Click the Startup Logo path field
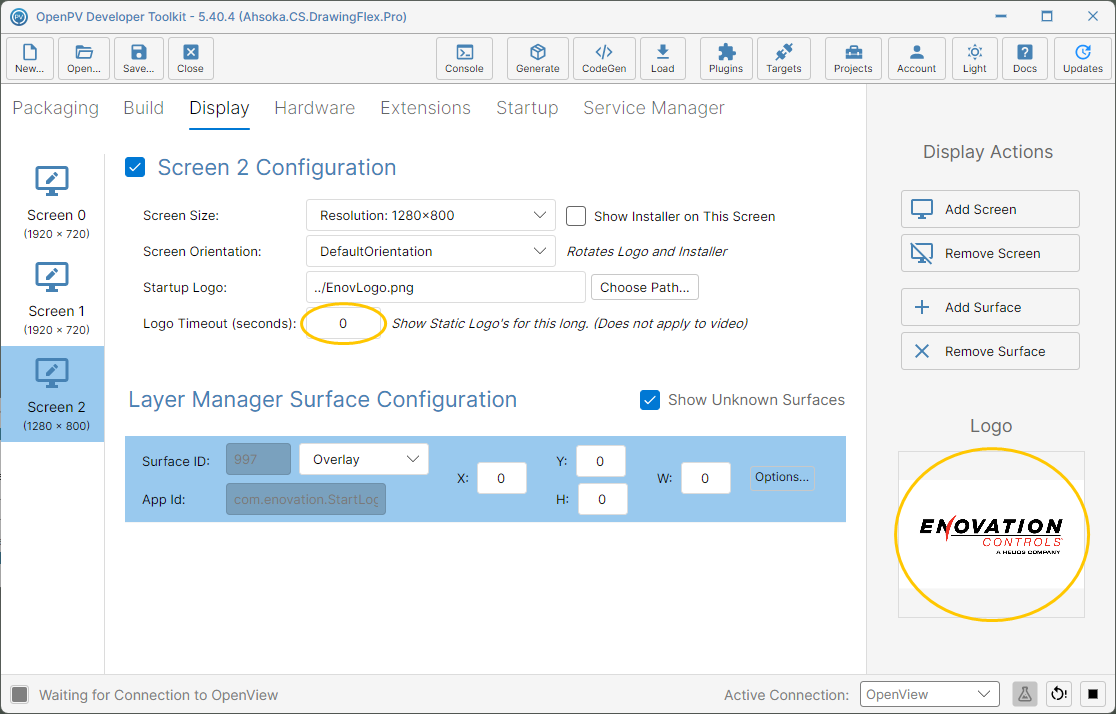 [446, 288]
